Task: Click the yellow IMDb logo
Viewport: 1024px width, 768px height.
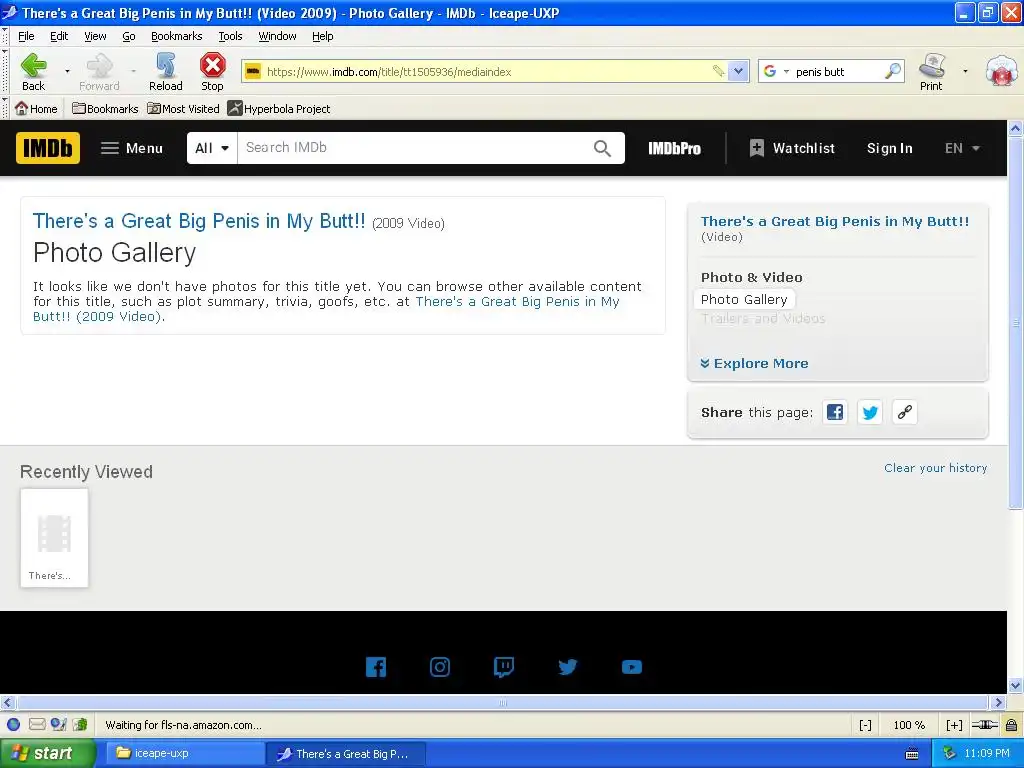Action: click(48, 148)
